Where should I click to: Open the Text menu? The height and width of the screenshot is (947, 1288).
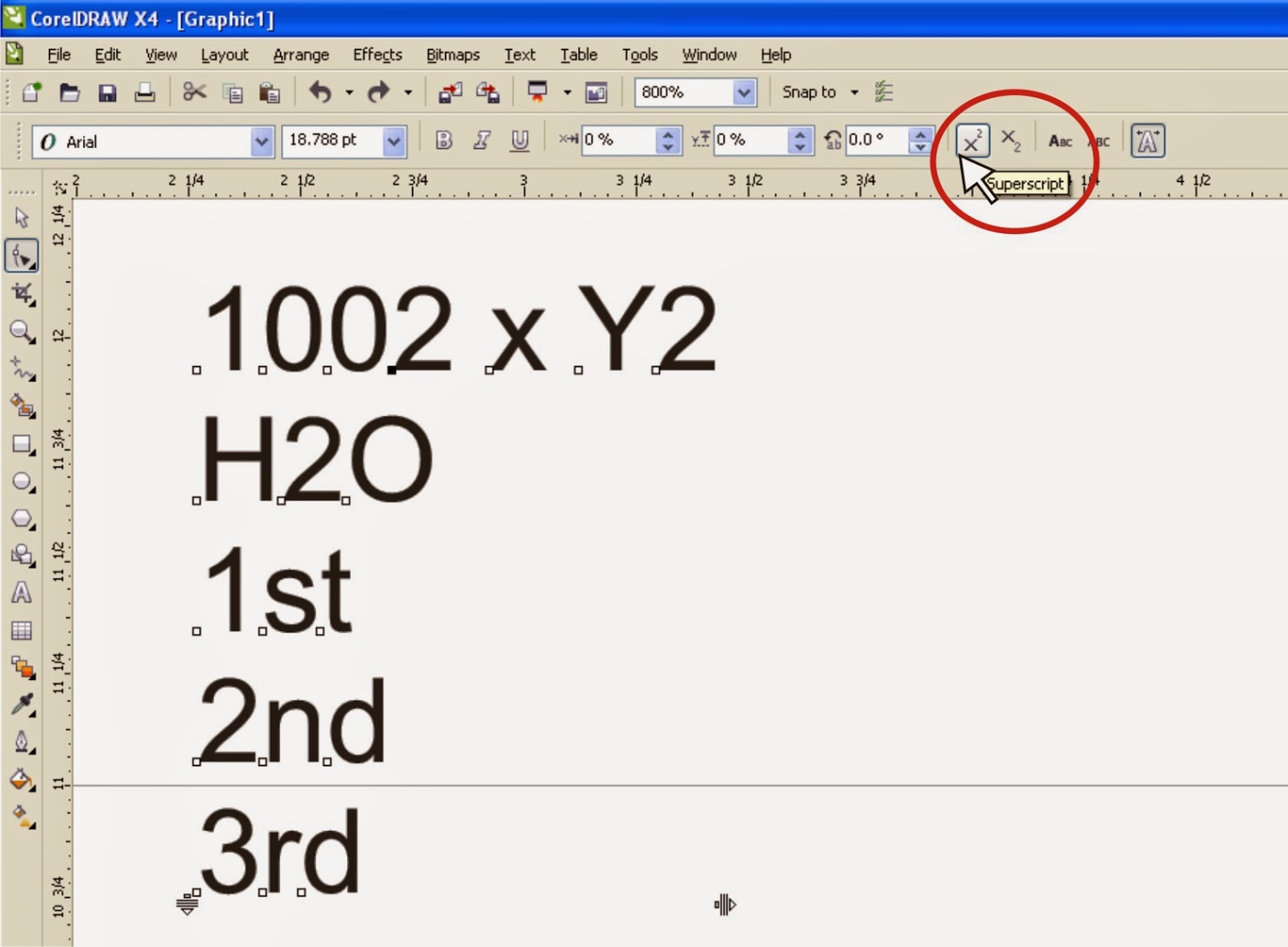coord(519,55)
